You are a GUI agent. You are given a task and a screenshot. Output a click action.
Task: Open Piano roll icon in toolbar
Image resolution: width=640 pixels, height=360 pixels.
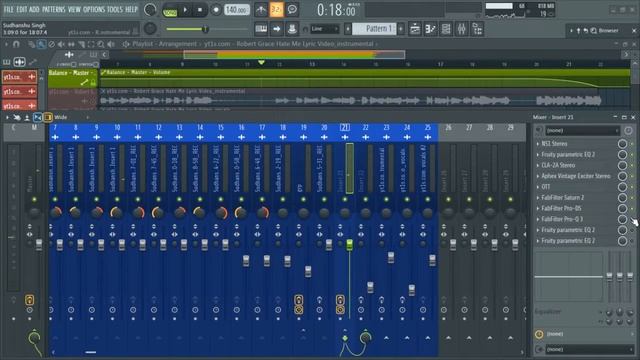click(430, 29)
